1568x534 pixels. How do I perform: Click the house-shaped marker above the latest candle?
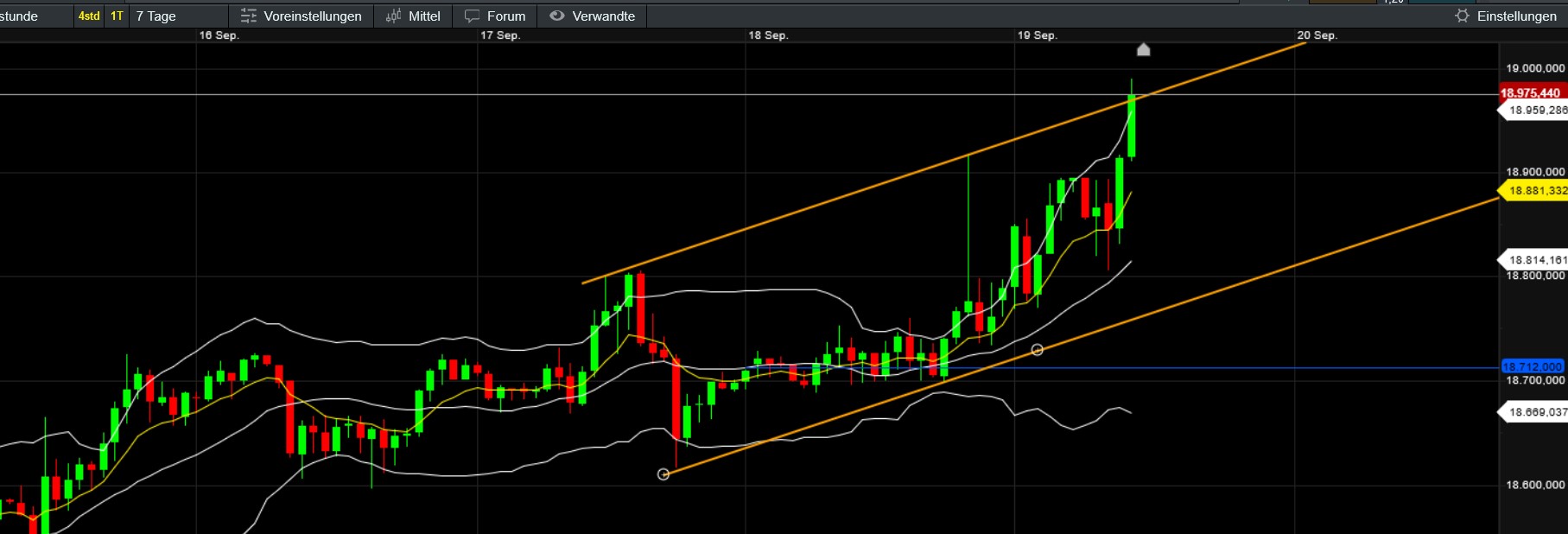(1143, 49)
